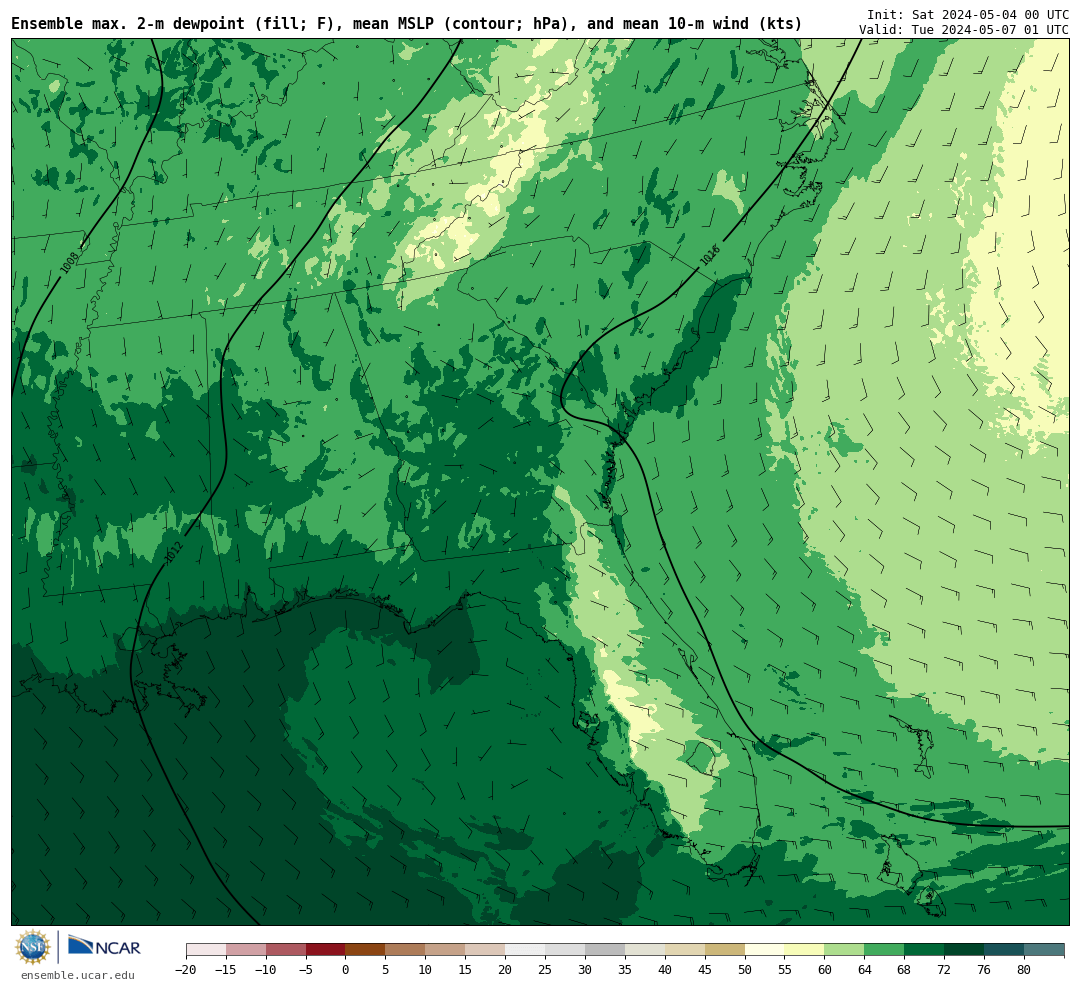Viewport: 1080px width, 988px height.
Task: Click the 0 to 5 color swatch
Action: 366,950
